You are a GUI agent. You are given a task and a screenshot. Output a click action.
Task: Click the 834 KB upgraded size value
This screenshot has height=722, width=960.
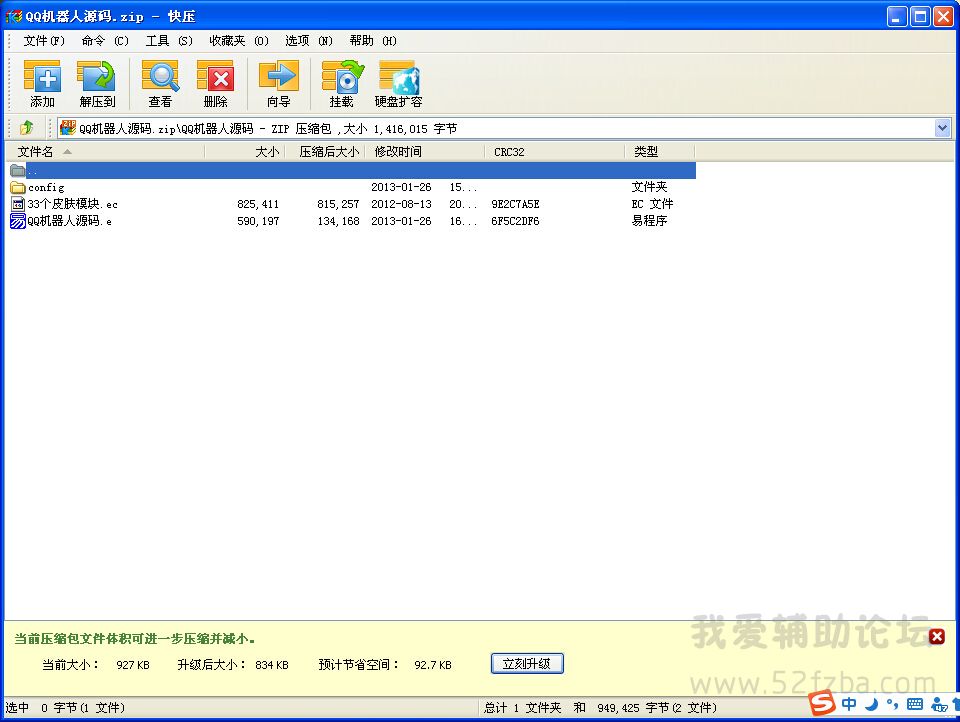click(x=272, y=665)
